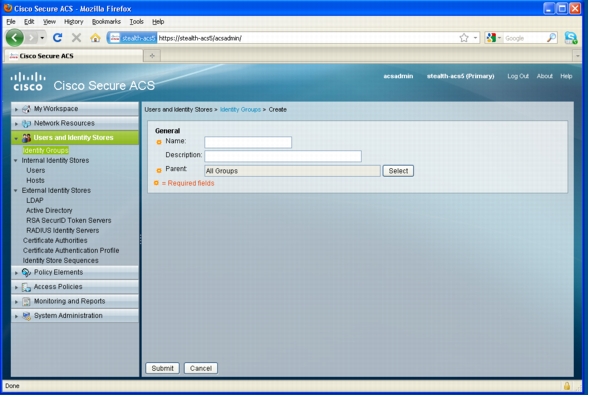Click the Policy Elements icon in the sidebar
The image size is (589, 397).
26,273
